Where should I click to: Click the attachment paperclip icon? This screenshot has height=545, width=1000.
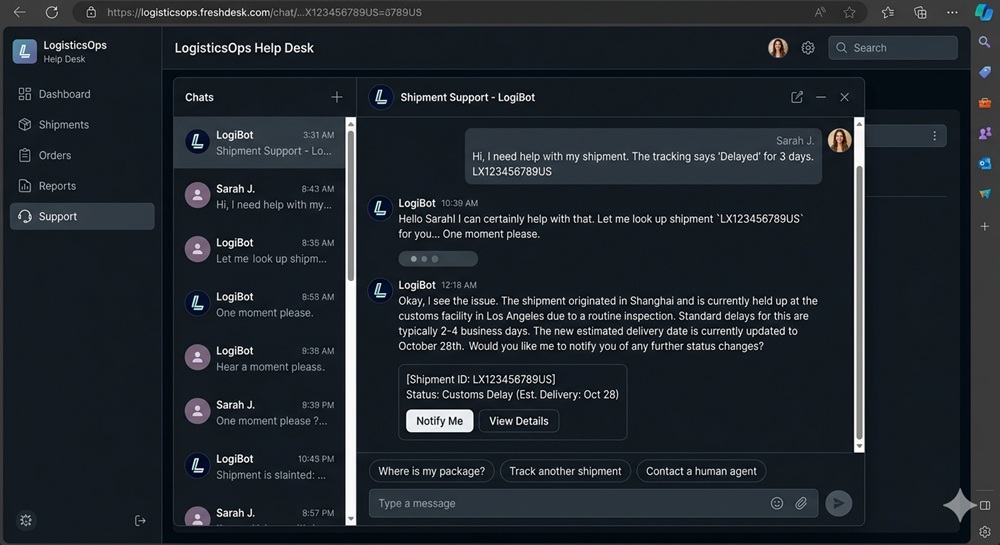pyautogui.click(x=801, y=504)
